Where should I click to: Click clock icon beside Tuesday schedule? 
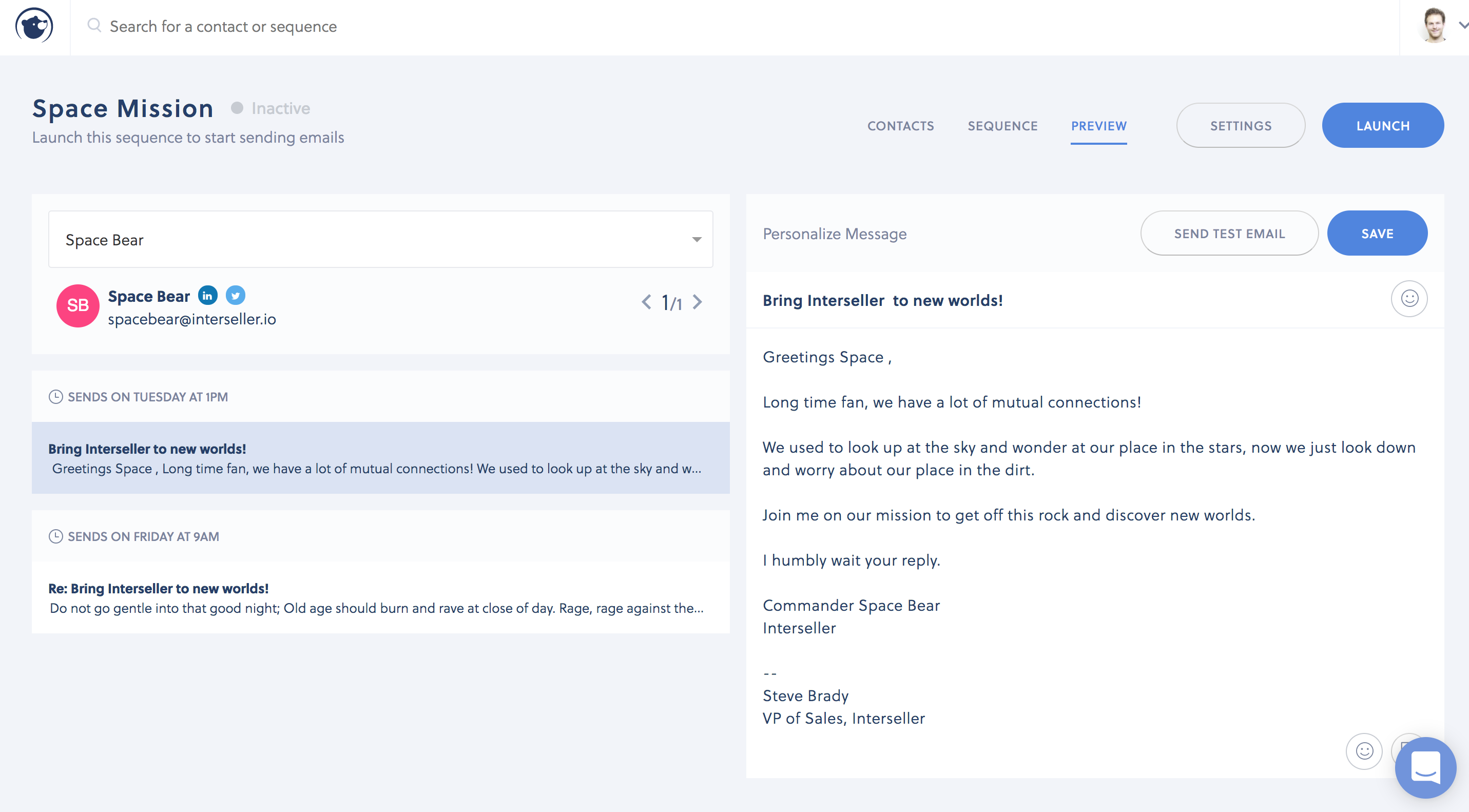pyautogui.click(x=55, y=397)
